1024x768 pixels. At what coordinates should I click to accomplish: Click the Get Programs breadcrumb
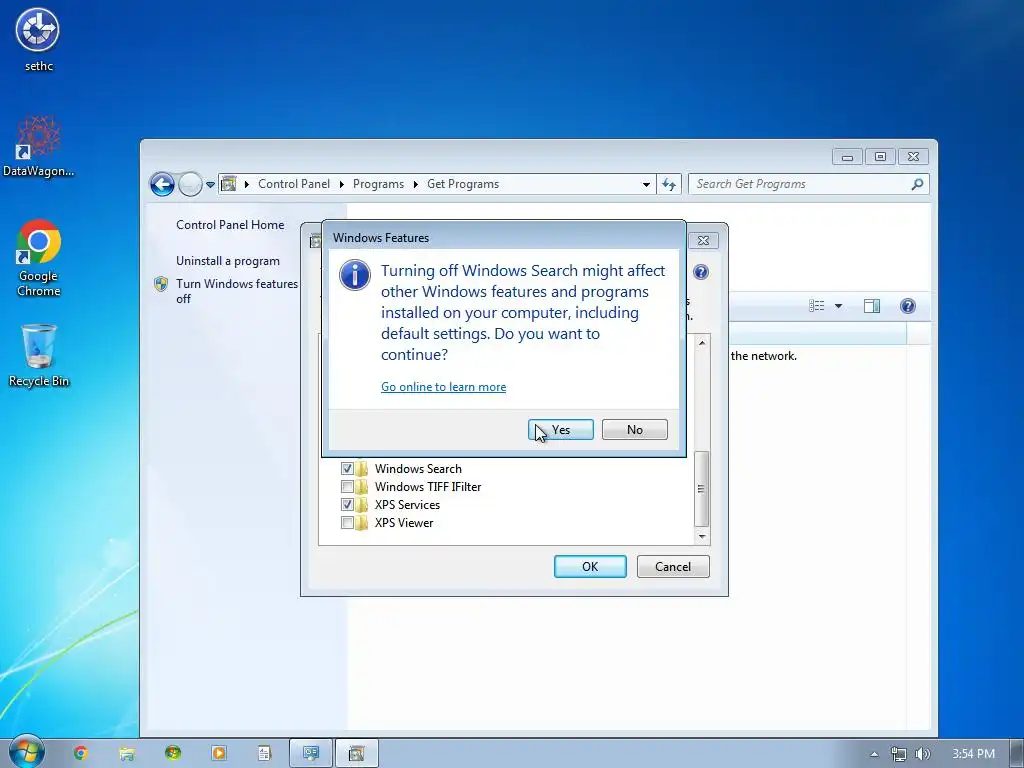[x=463, y=184]
